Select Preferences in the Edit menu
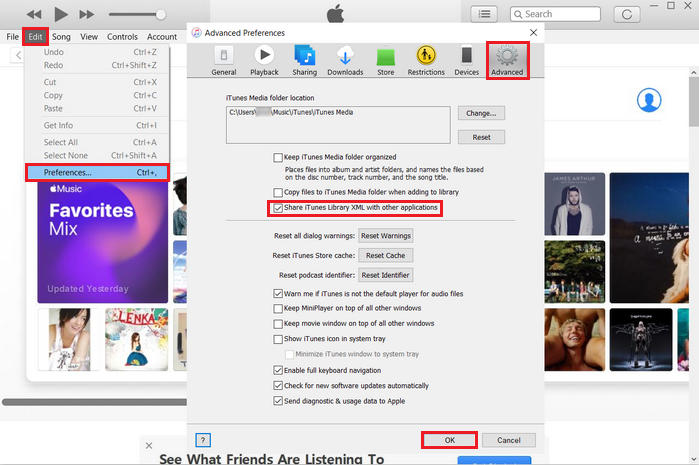Image resolution: width=699 pixels, height=465 pixels. click(98, 173)
